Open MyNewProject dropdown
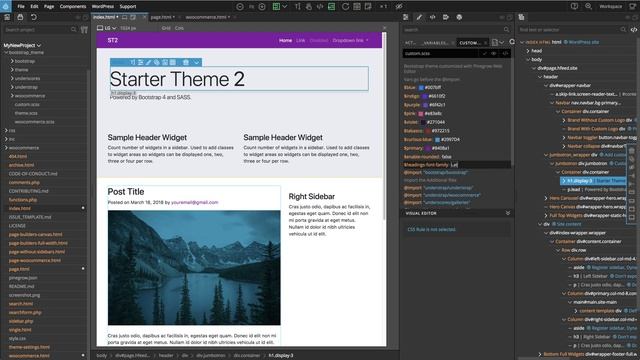 tap(22, 45)
